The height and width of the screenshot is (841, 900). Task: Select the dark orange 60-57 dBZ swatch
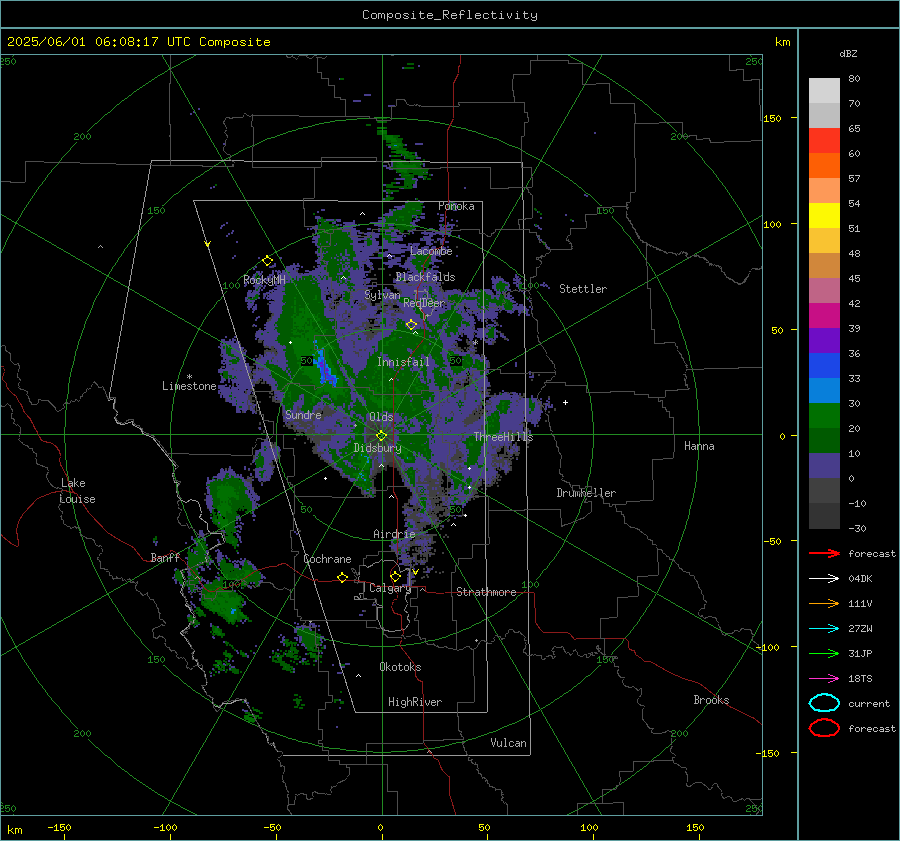824,166
